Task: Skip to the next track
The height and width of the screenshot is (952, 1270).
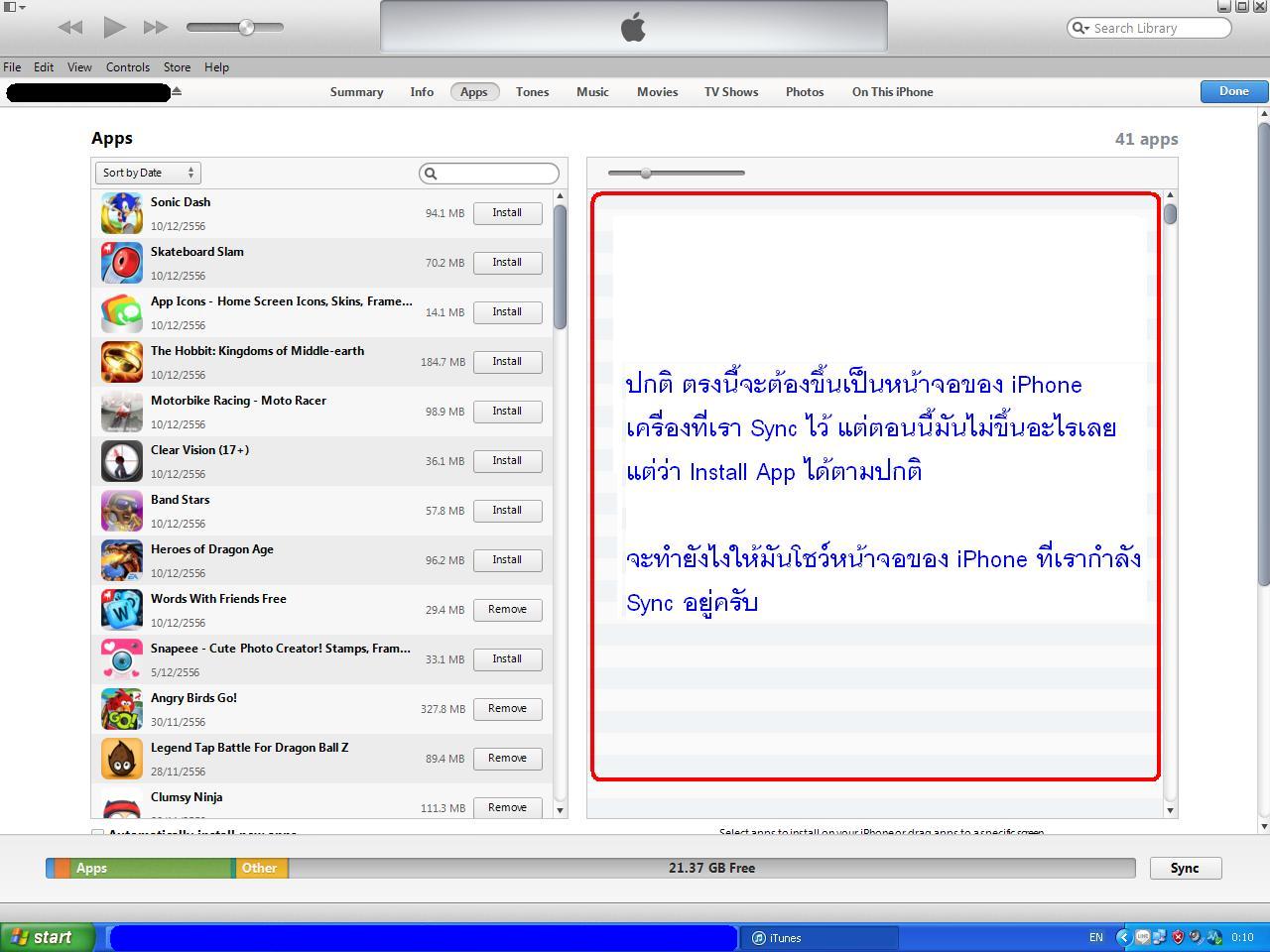Action: 156,28
